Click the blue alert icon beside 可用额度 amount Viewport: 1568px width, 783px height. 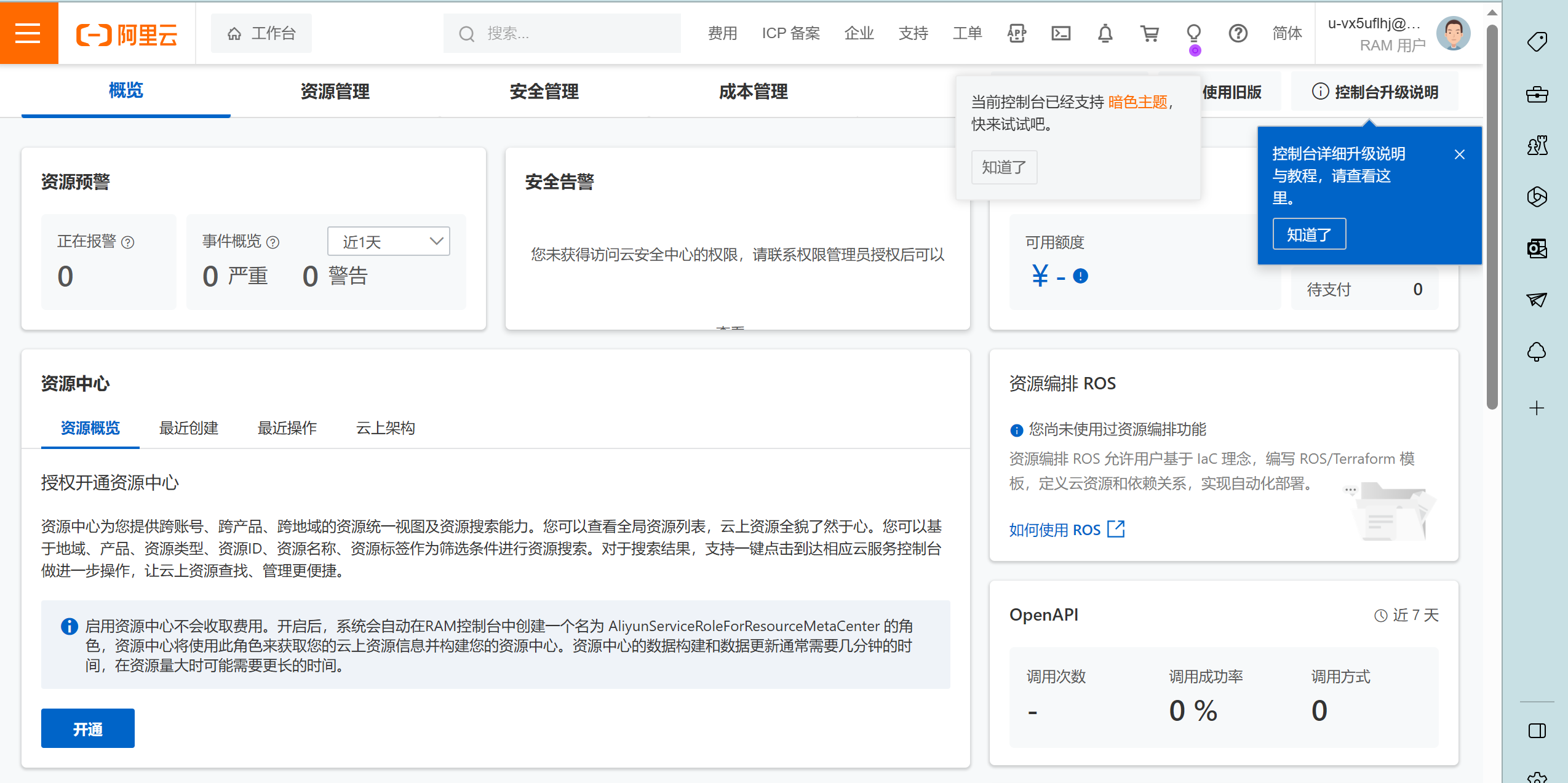[1080, 276]
